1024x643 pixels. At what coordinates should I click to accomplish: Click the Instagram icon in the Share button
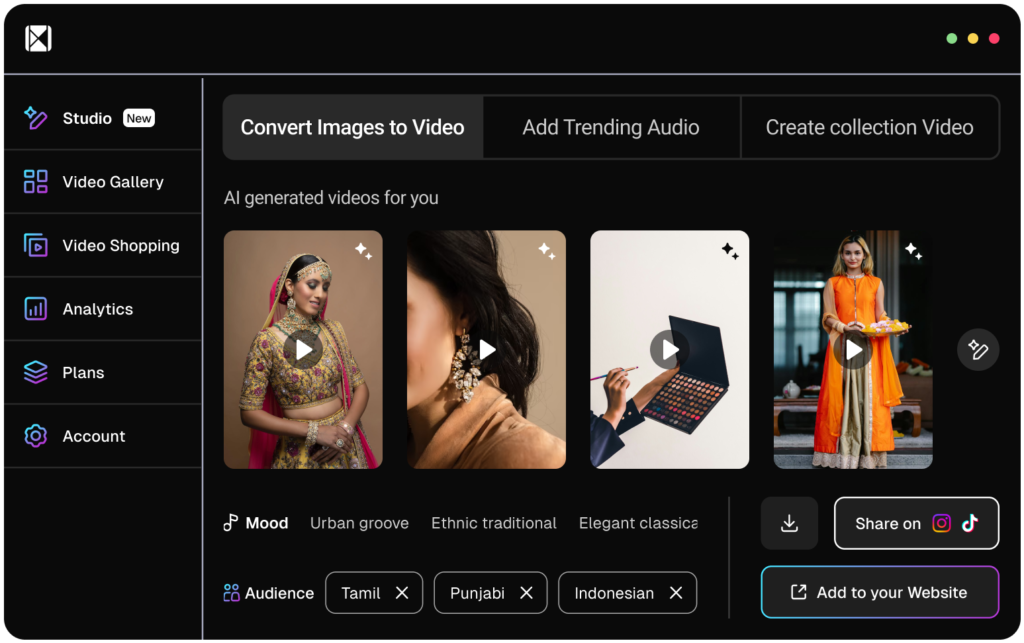[941, 523]
